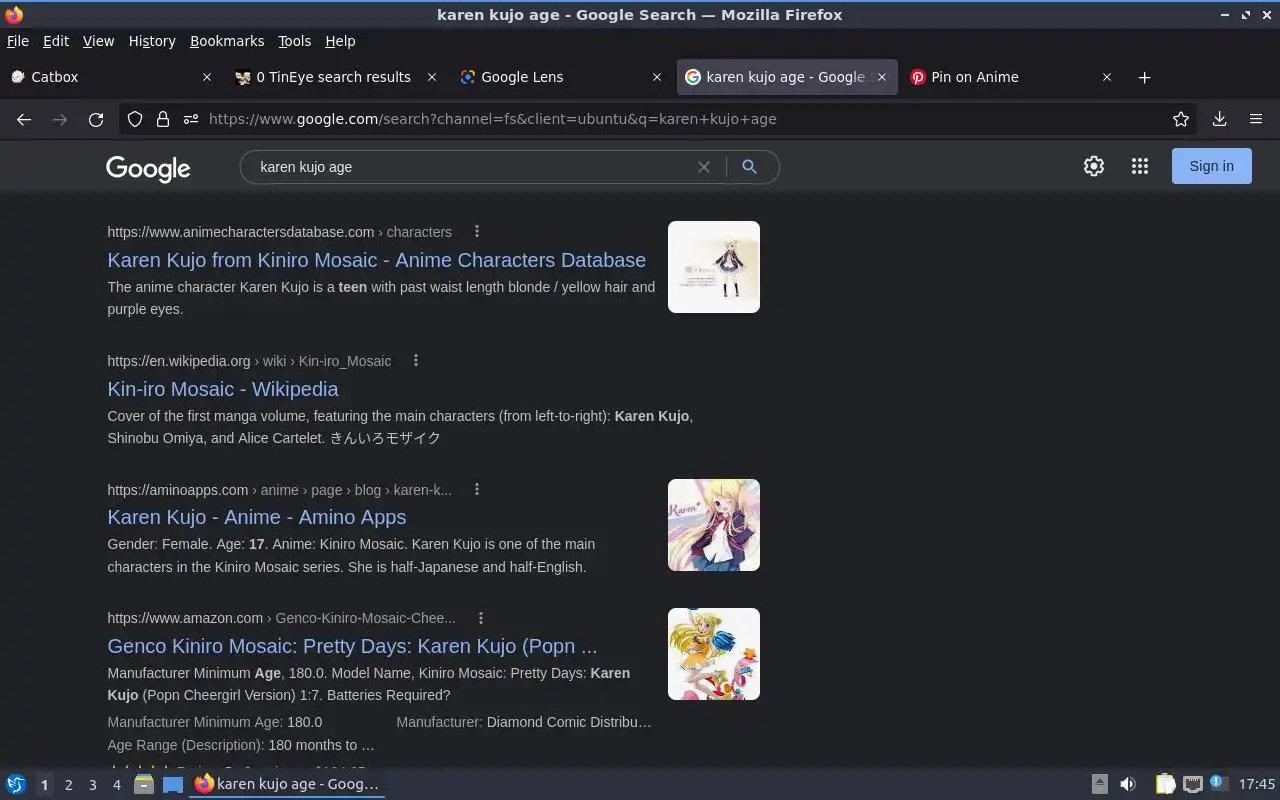Open the Firefox hamburger menu
Image resolution: width=1280 pixels, height=800 pixels.
click(x=1256, y=119)
